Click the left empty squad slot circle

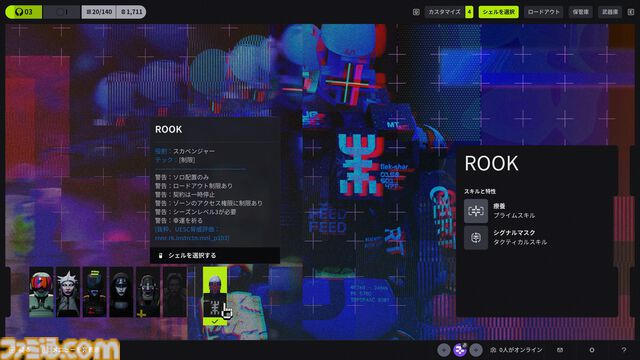pos(444,350)
